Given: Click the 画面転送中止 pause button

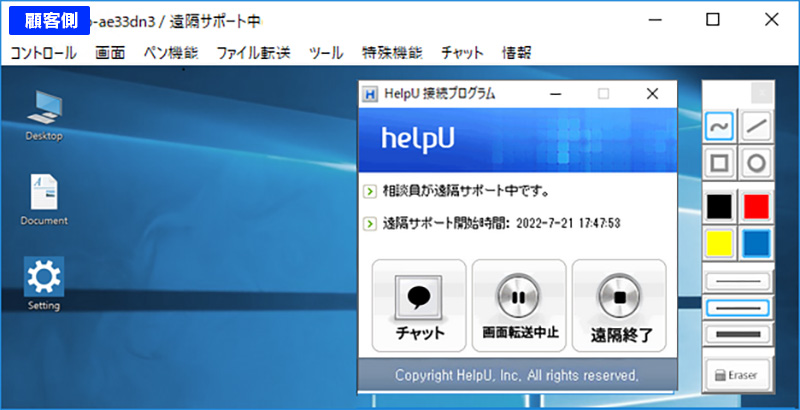Looking at the screenshot, I should pos(519,305).
